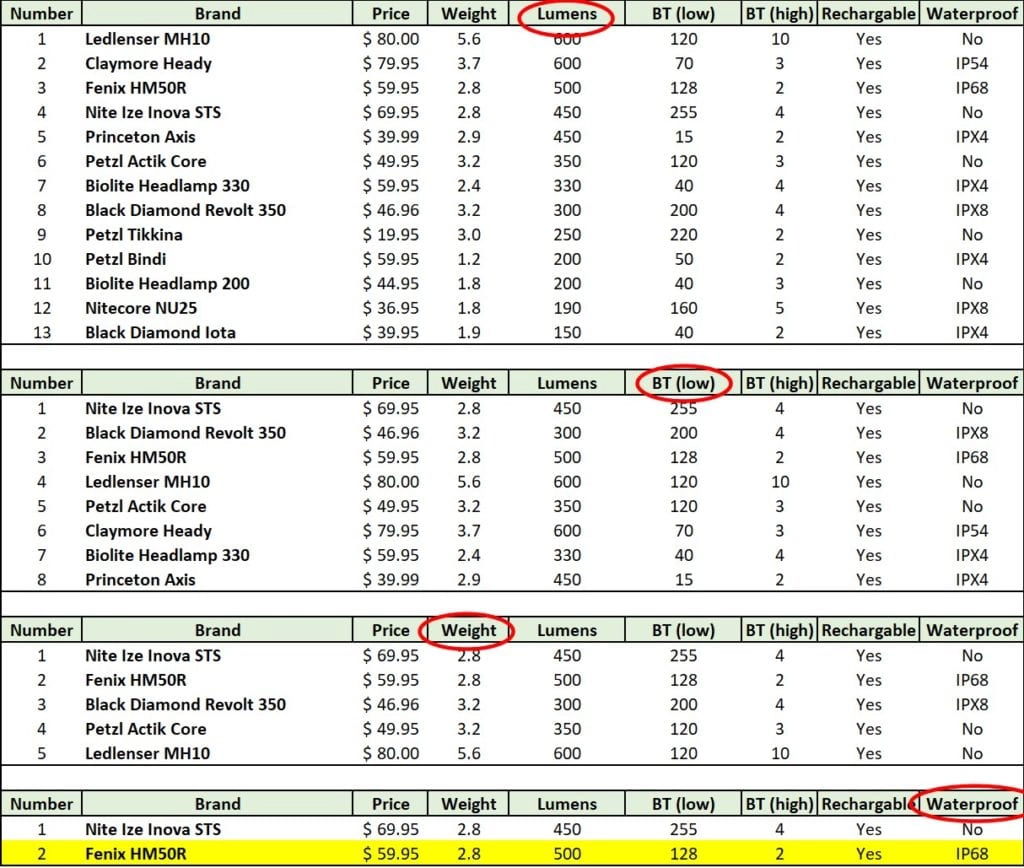
Task: Click the 220 BT (low) value
Action: (x=683, y=235)
